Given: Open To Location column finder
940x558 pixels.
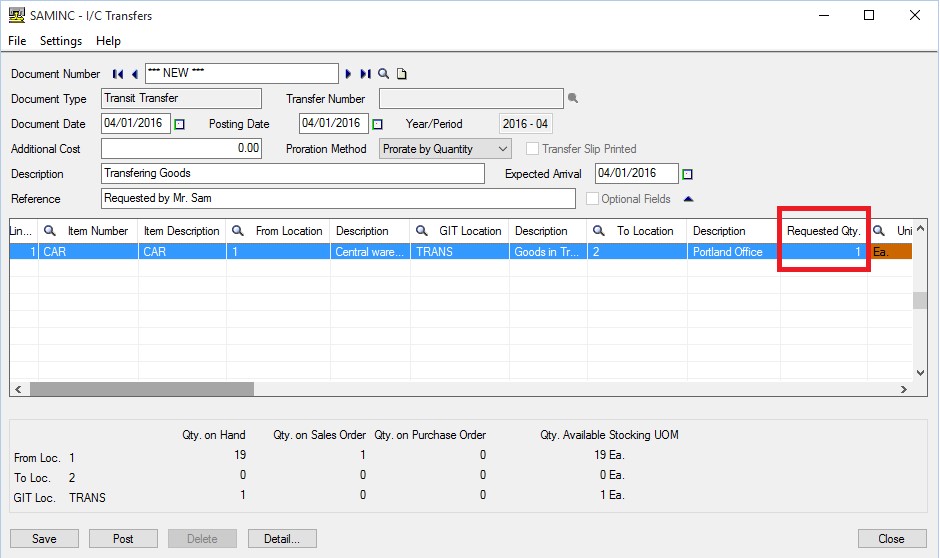Looking at the screenshot, I should click(598, 231).
